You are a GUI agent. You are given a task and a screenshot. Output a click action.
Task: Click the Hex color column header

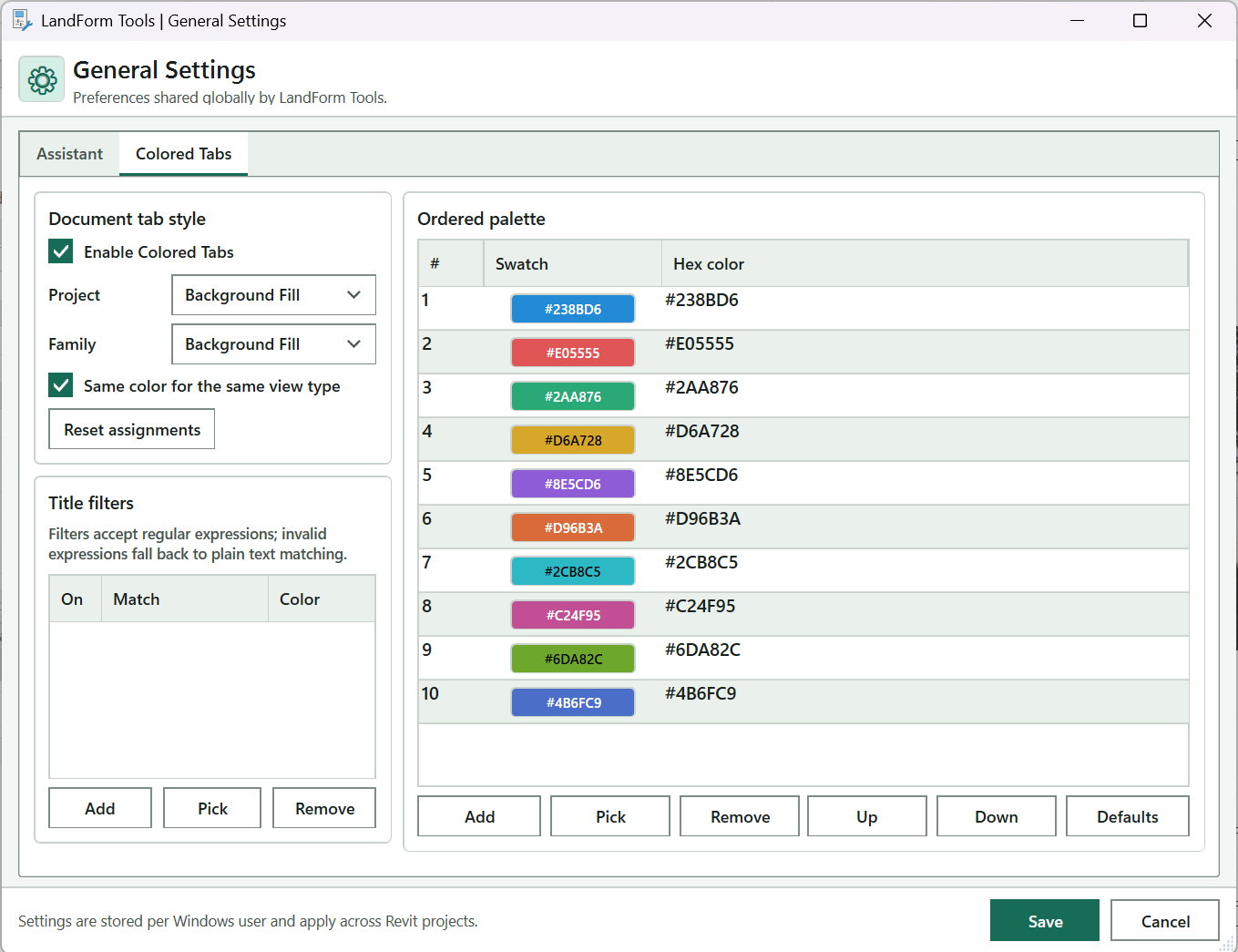pyautogui.click(x=925, y=263)
